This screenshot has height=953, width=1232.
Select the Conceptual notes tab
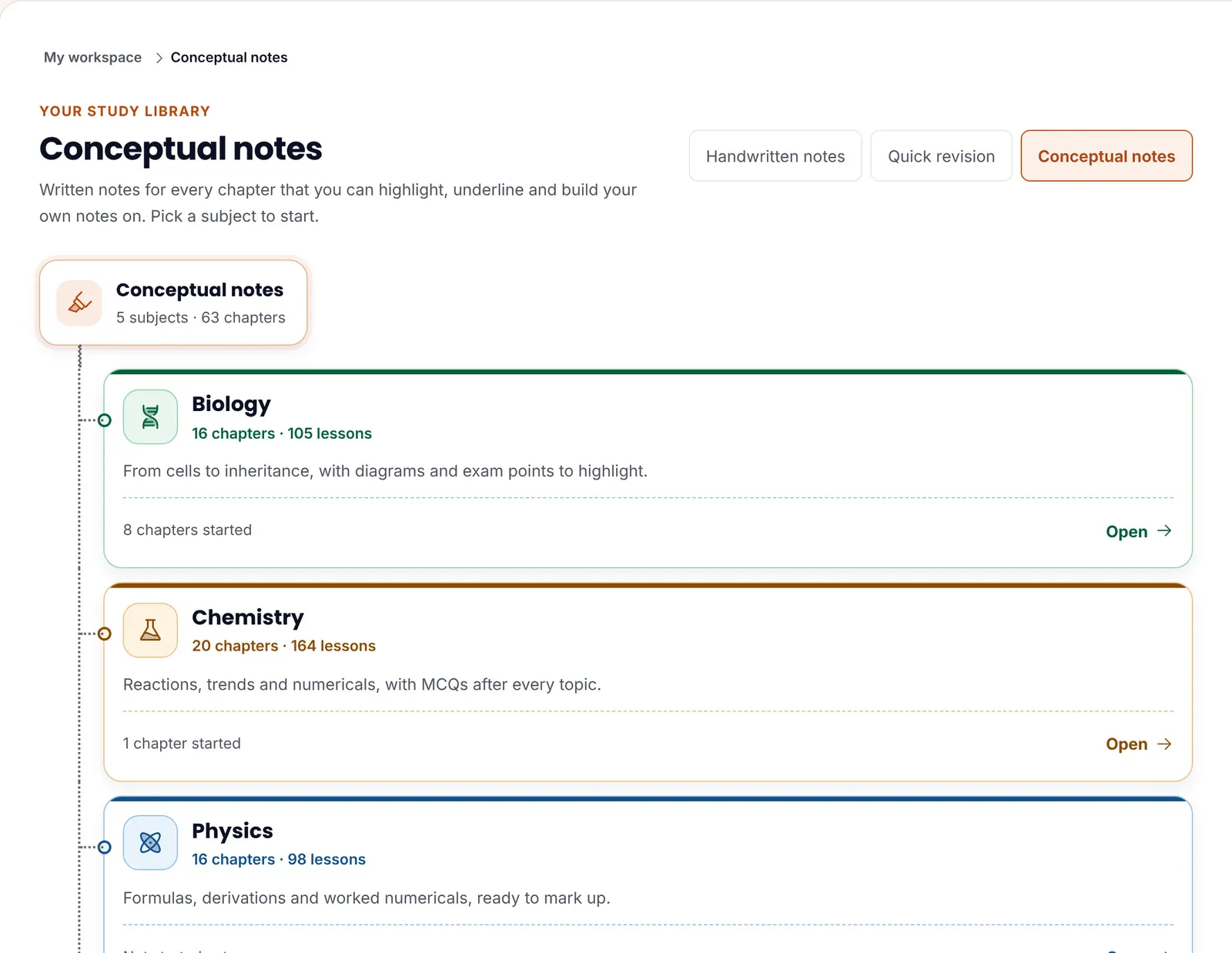[x=1106, y=156]
